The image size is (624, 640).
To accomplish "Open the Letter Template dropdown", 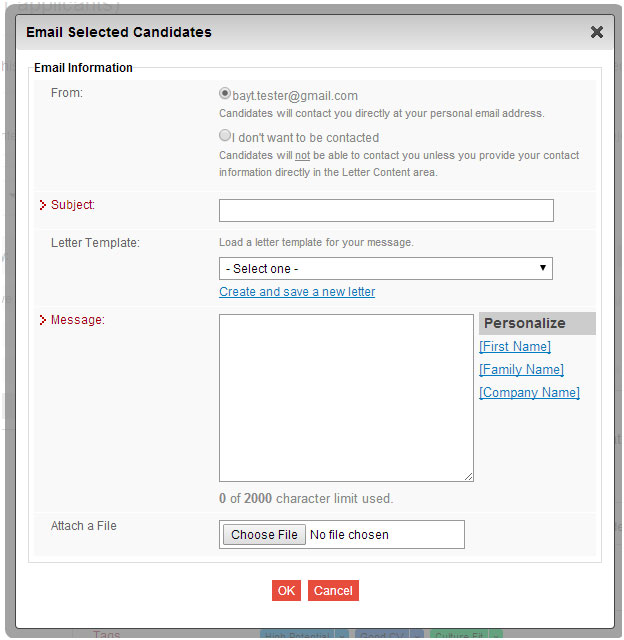I will (386, 268).
